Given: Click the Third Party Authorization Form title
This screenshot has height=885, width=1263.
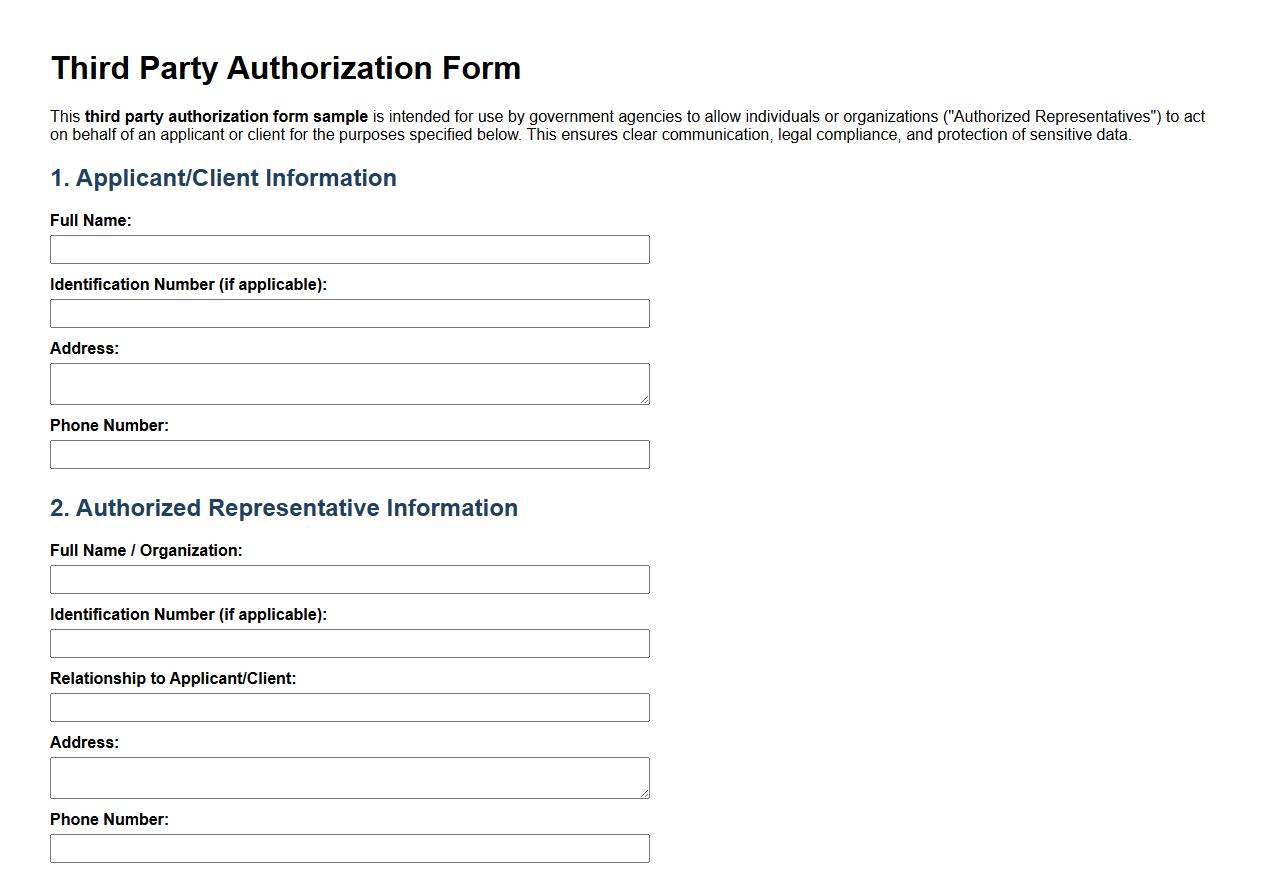Looking at the screenshot, I should pos(285,68).
